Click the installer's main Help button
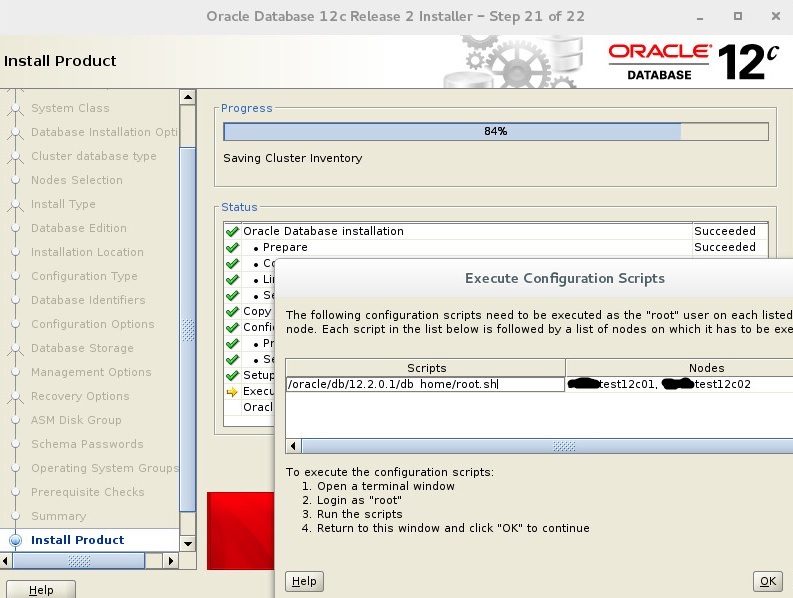Viewport: 793px width, 598px height. (41, 589)
